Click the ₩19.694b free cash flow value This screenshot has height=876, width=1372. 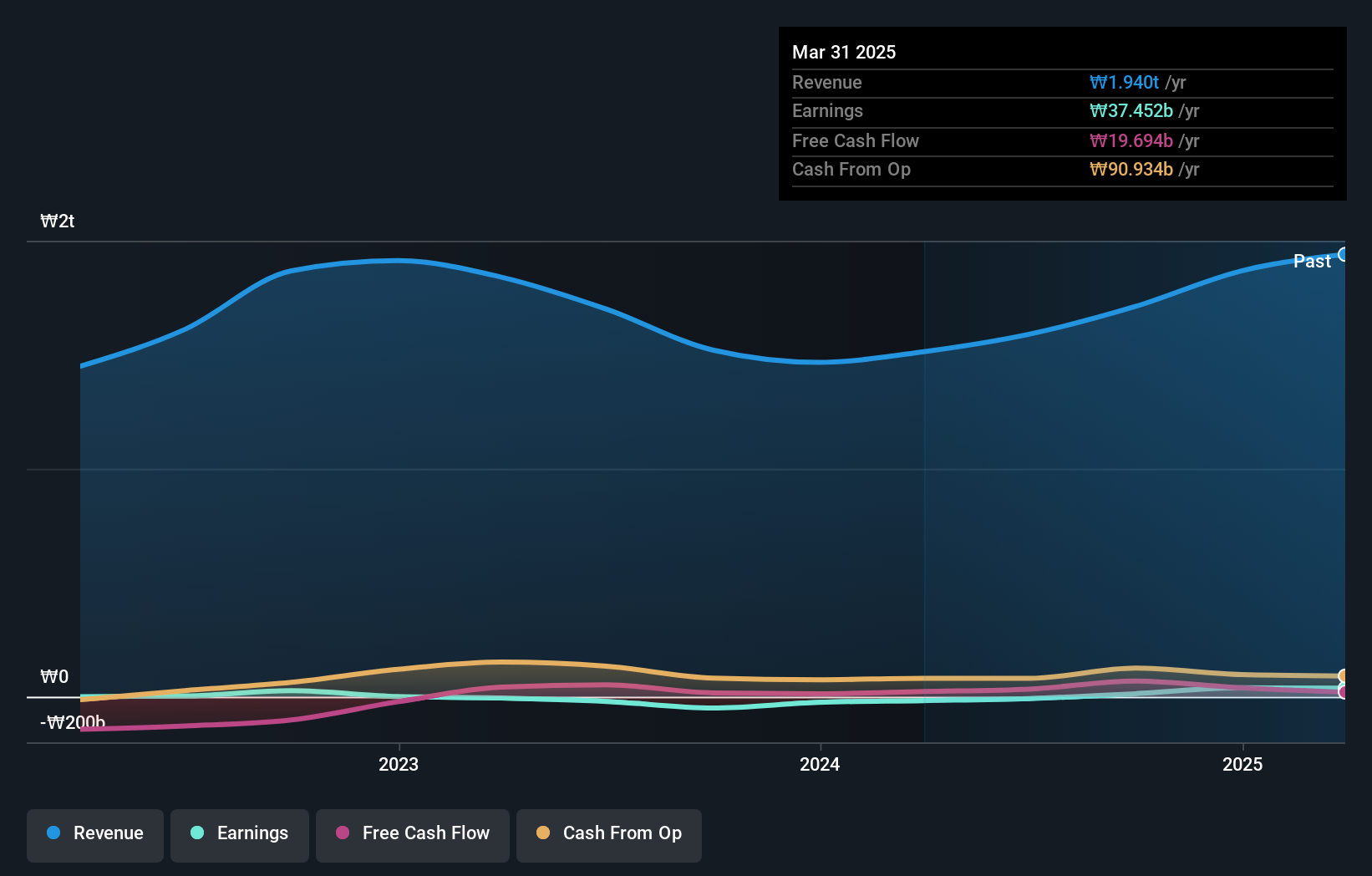[1131, 140]
